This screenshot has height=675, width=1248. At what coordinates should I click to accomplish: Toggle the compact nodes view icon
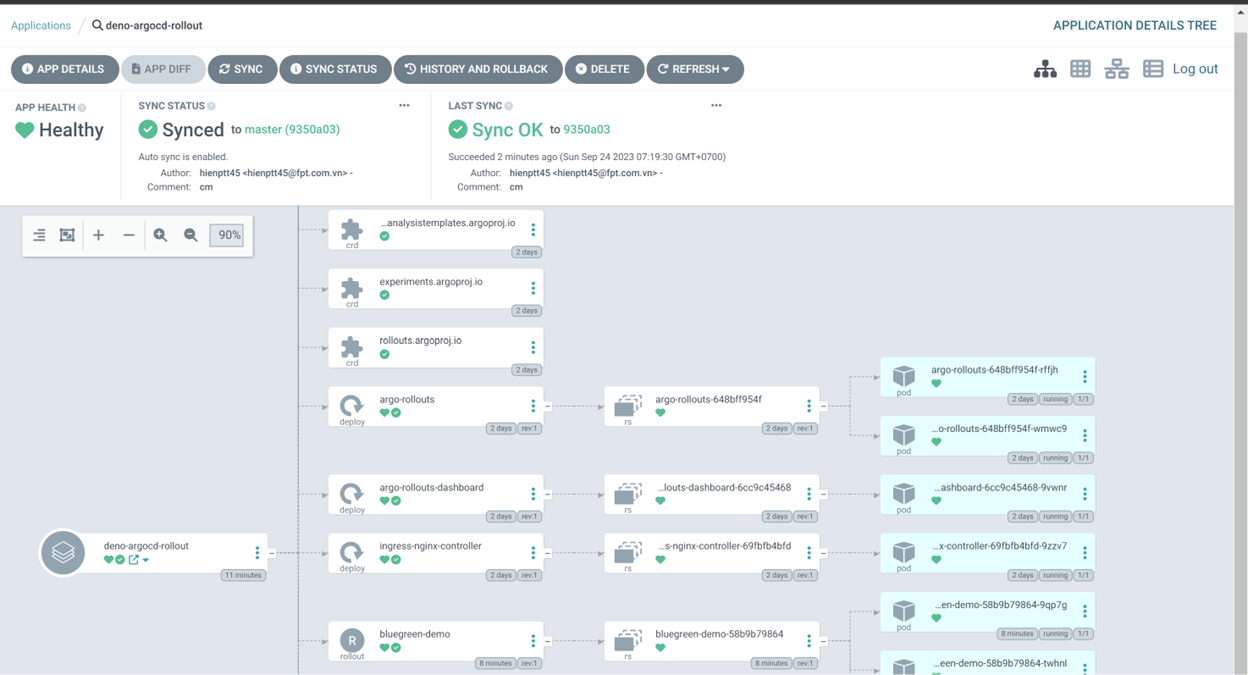(x=39, y=235)
